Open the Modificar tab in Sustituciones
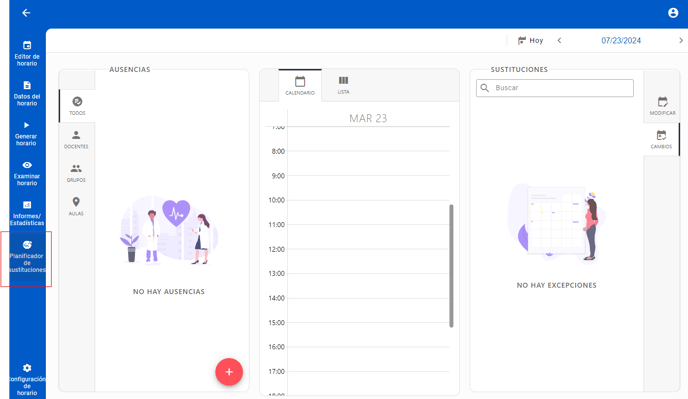 tap(662, 106)
